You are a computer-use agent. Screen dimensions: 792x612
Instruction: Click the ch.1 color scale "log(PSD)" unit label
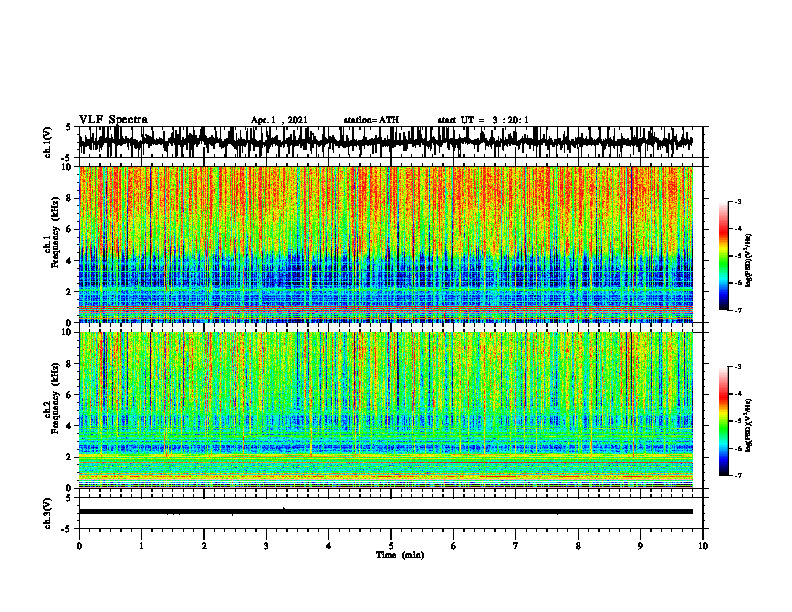point(749,261)
